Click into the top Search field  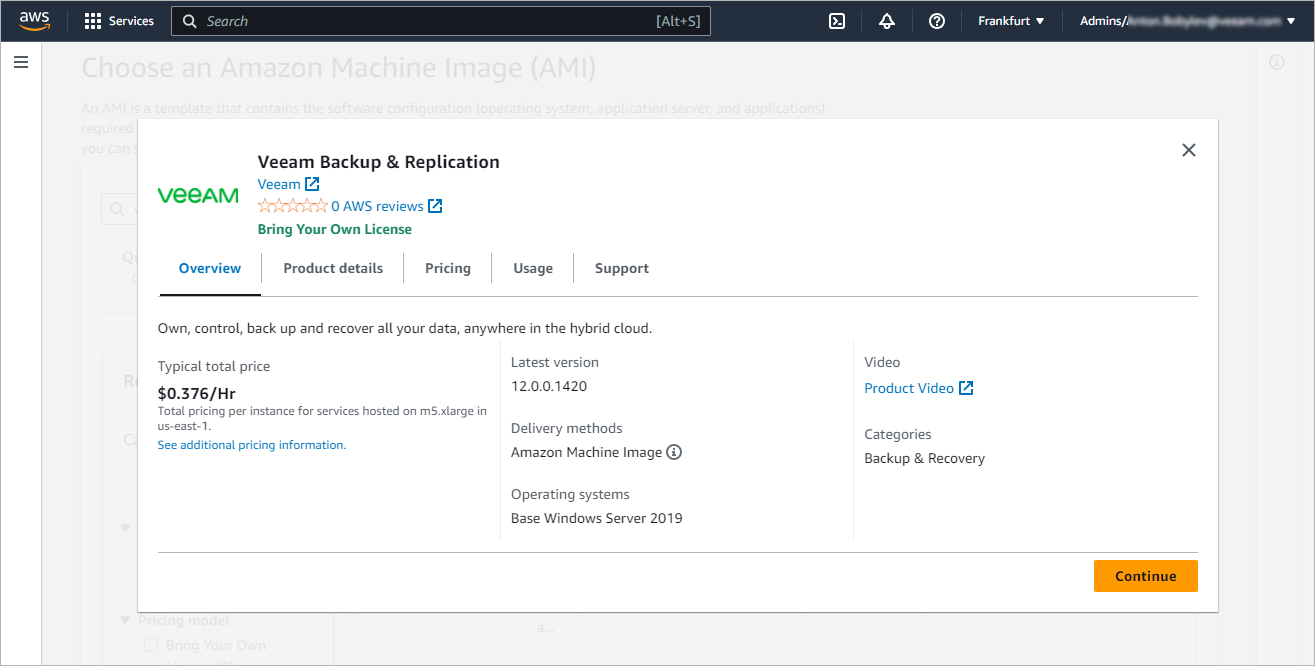click(x=441, y=21)
